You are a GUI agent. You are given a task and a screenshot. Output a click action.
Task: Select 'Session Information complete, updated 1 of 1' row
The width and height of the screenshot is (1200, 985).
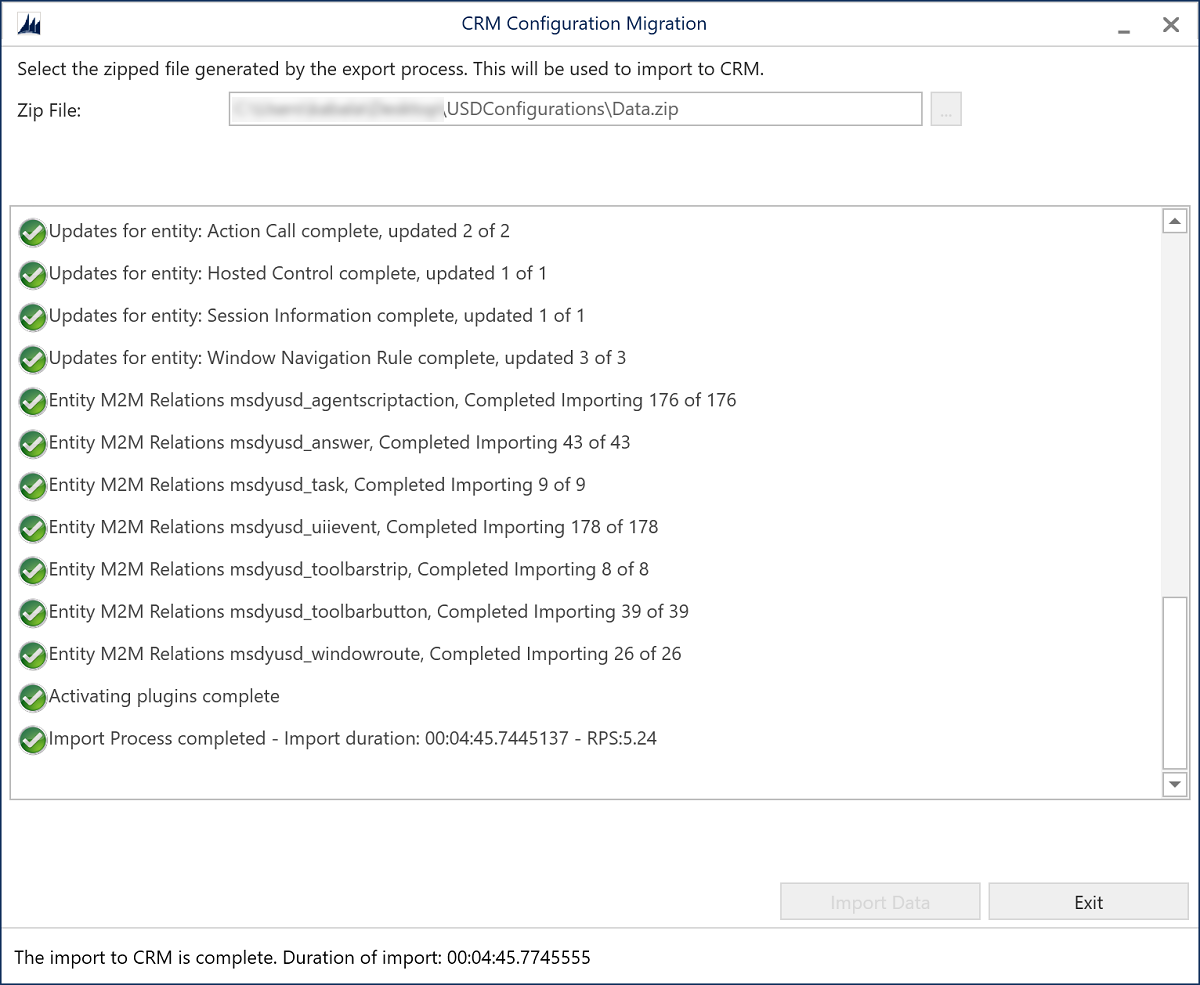point(317,315)
